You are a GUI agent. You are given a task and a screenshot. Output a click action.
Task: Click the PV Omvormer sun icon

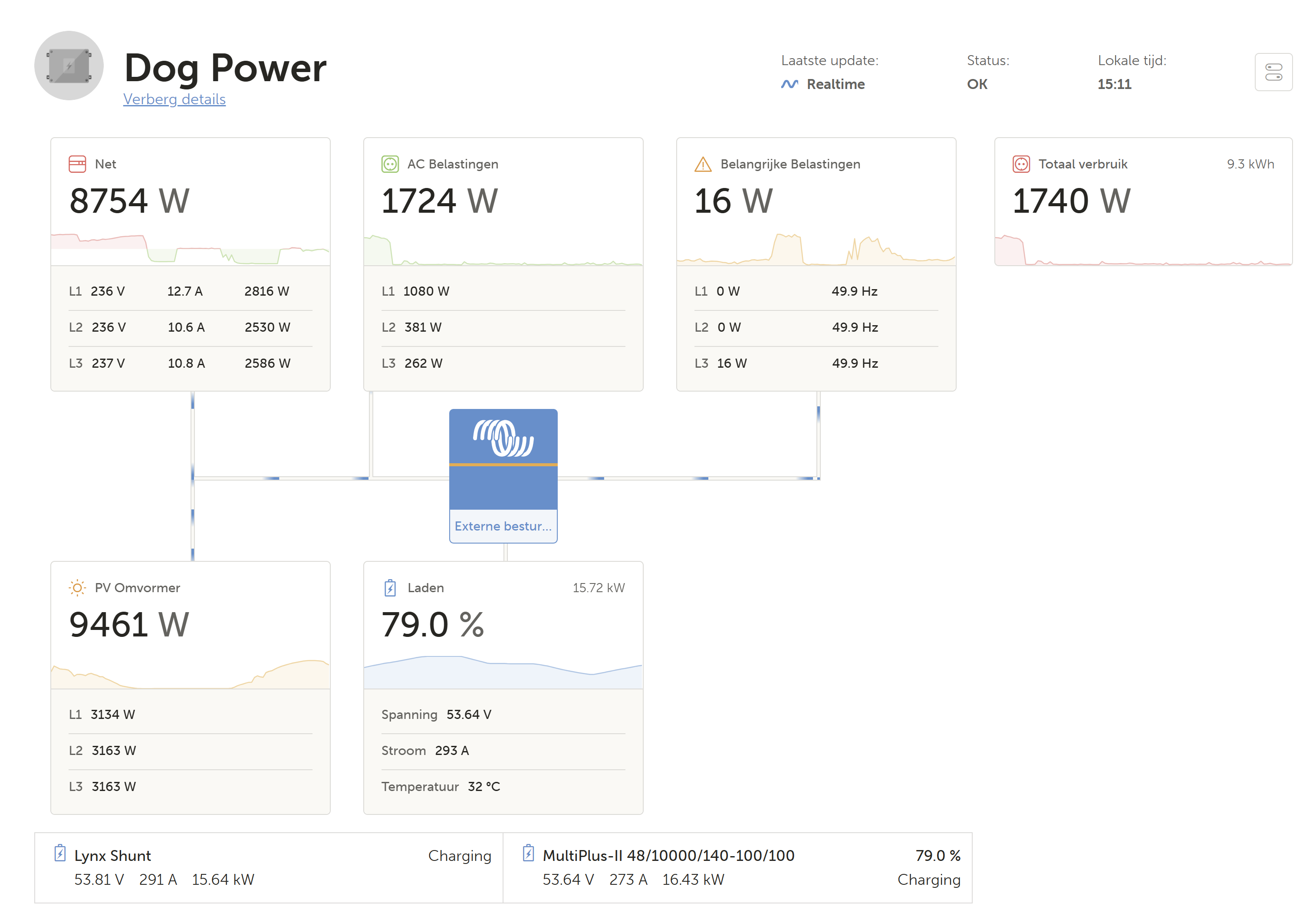77,587
